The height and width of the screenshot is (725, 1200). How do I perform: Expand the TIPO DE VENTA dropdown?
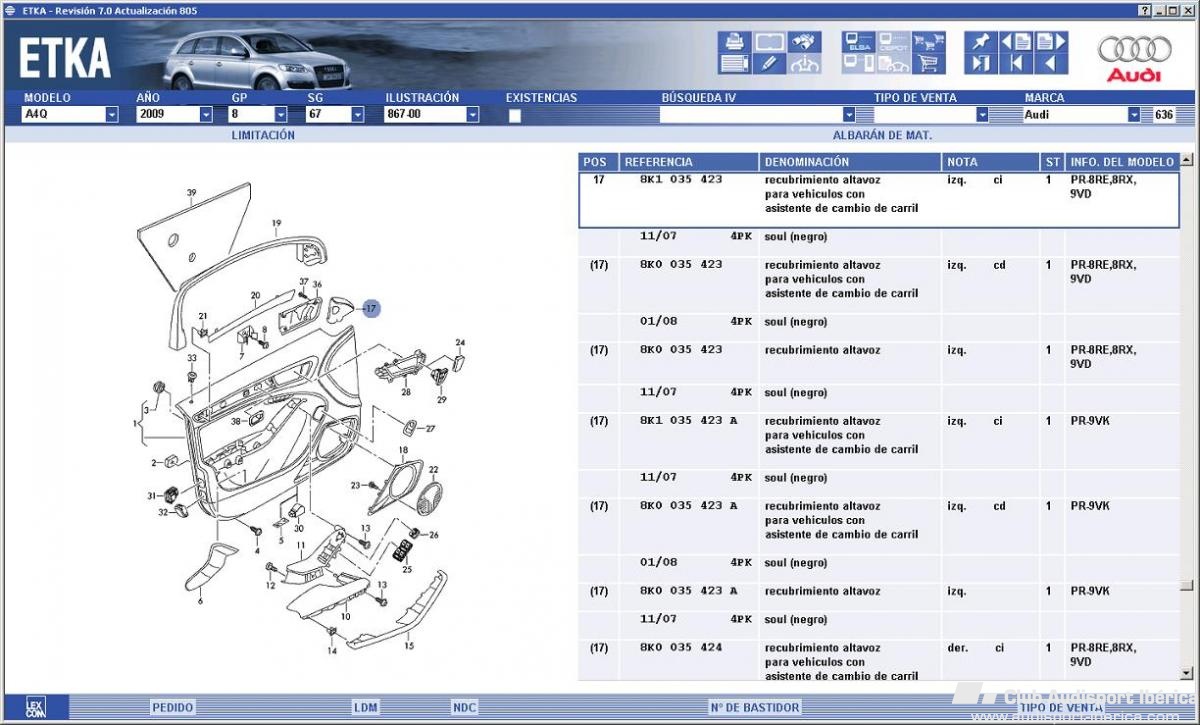coord(982,115)
